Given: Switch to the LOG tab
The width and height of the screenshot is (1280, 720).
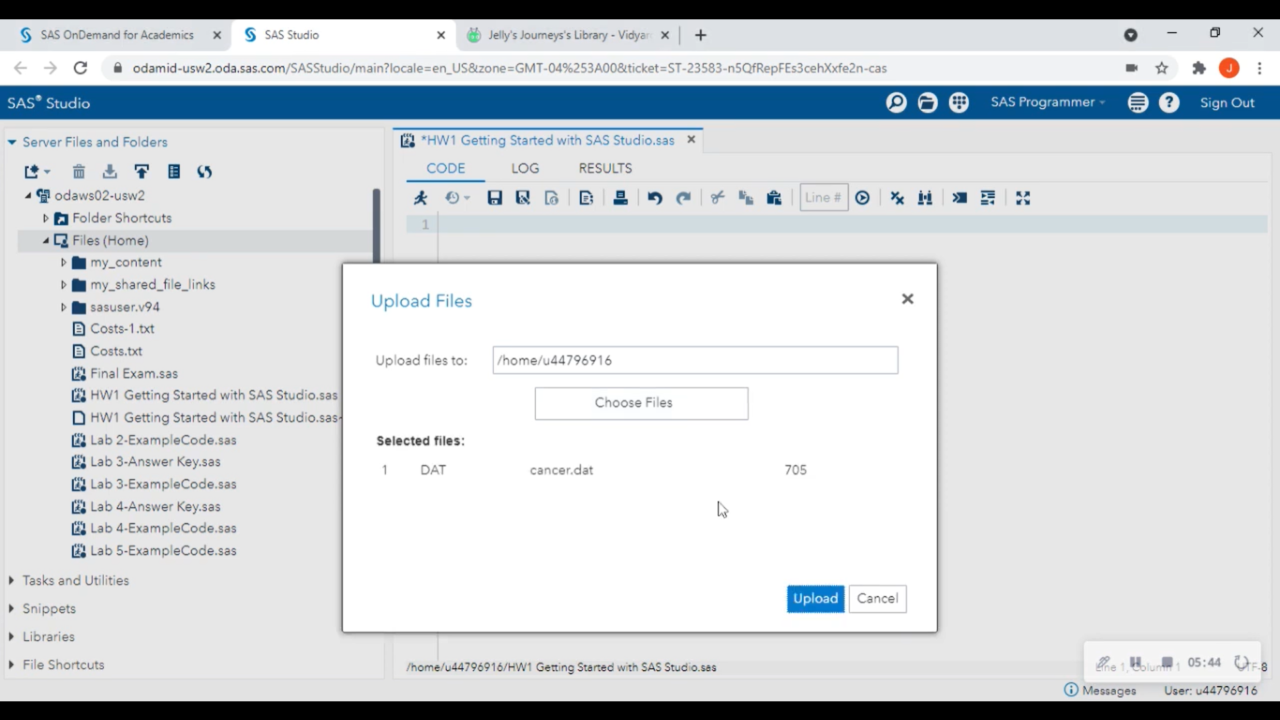Looking at the screenshot, I should (x=525, y=168).
